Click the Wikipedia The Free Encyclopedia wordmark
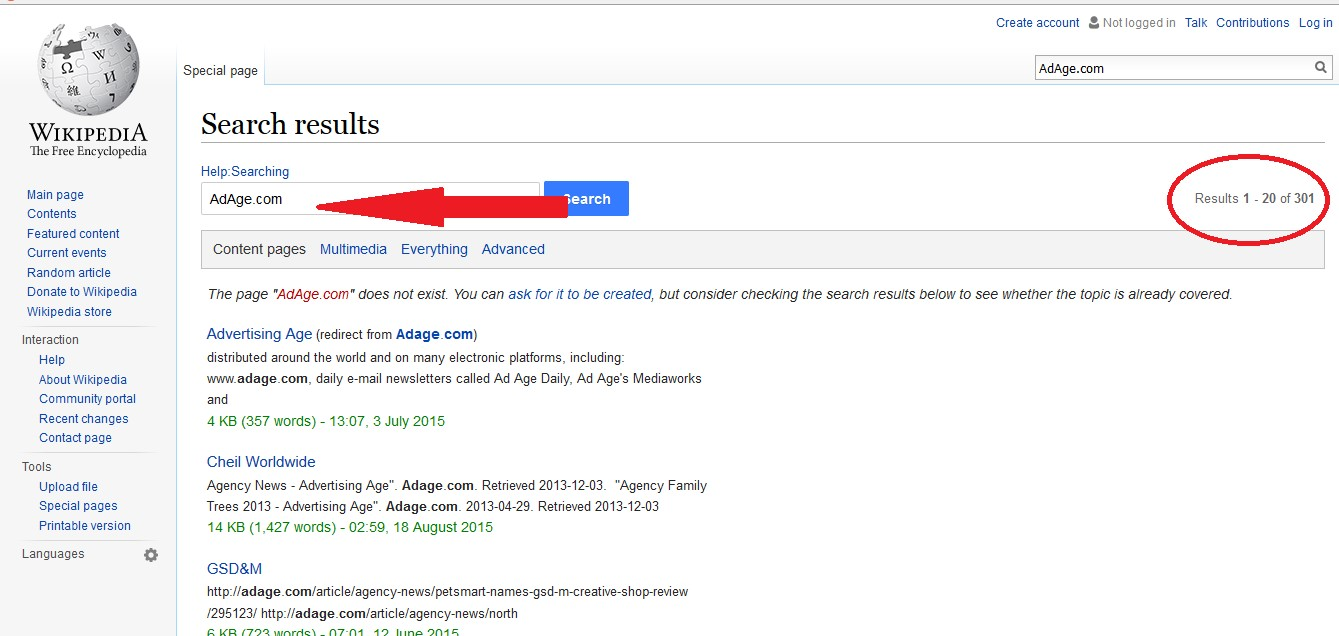 pos(88,140)
